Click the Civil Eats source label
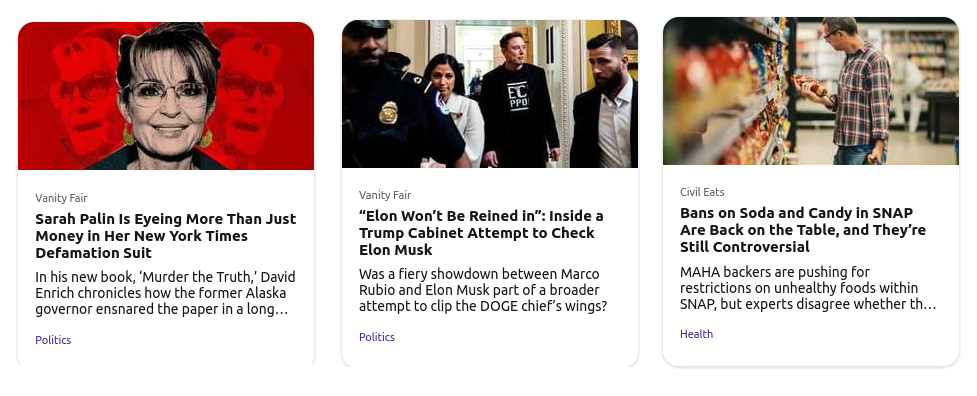Viewport: 977px width, 396px height. coord(702,192)
